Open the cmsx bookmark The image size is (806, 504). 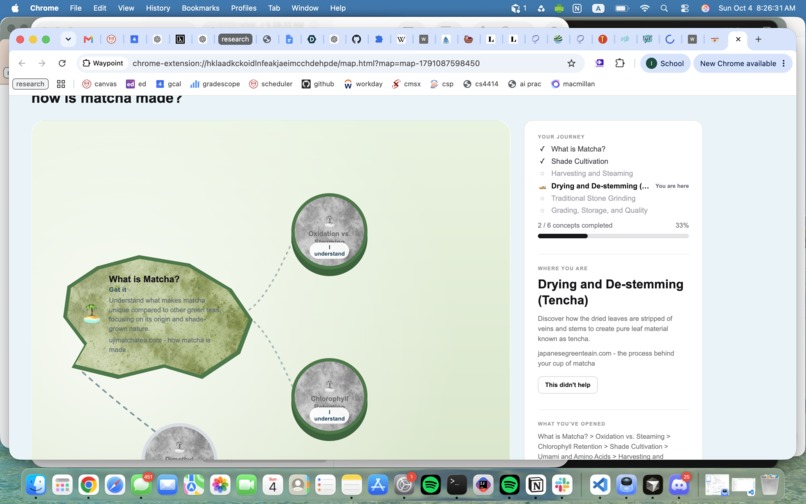(x=406, y=84)
